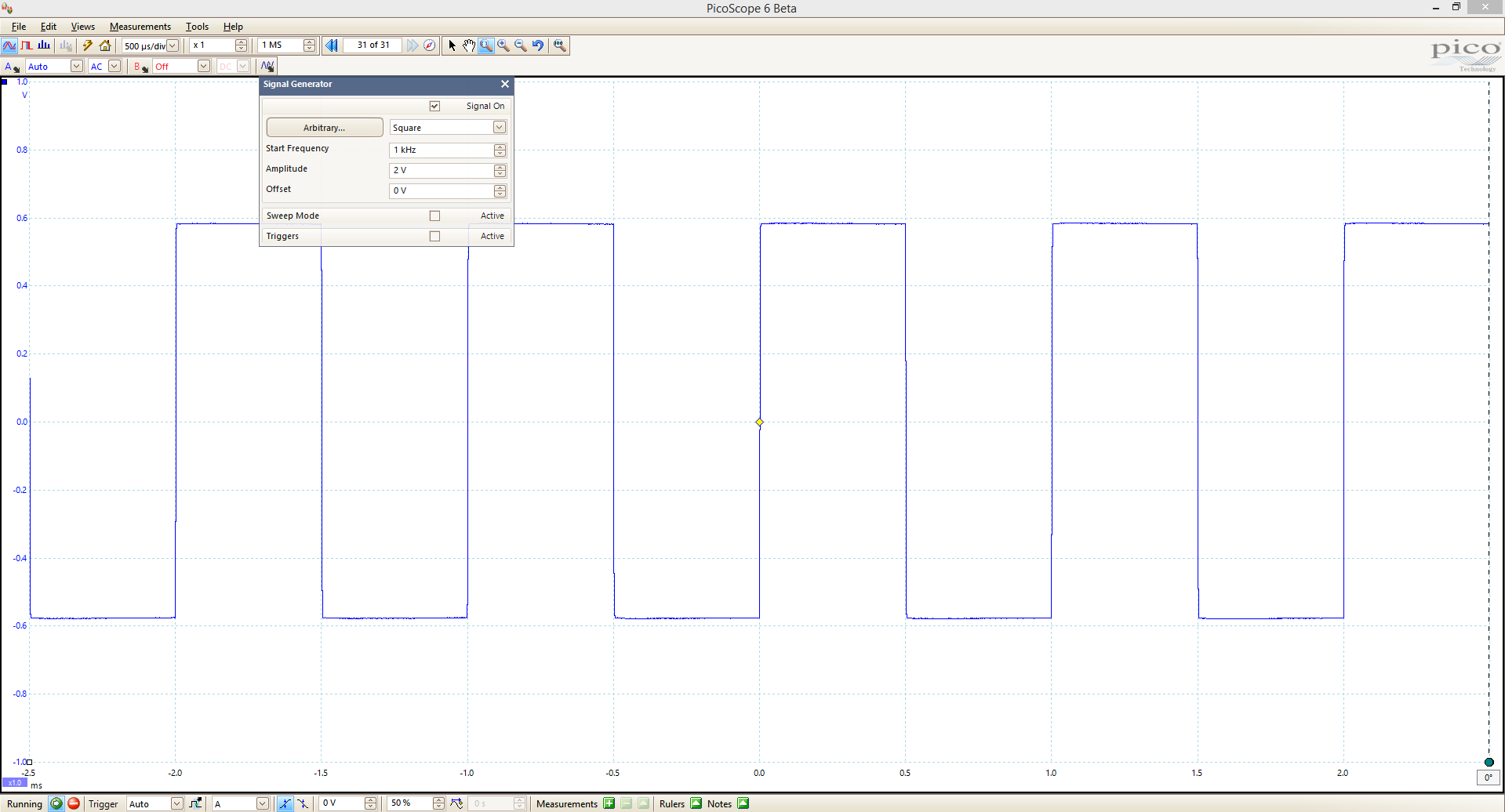The width and height of the screenshot is (1505, 812).
Task: Click the Signal Generator toolbar icon
Action: point(267,67)
